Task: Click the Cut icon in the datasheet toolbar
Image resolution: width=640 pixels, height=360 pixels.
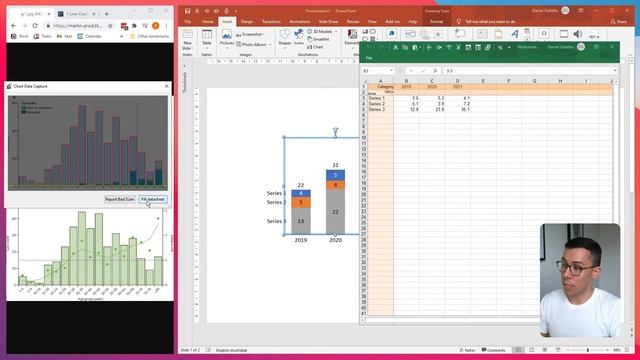Action: (x=395, y=47)
